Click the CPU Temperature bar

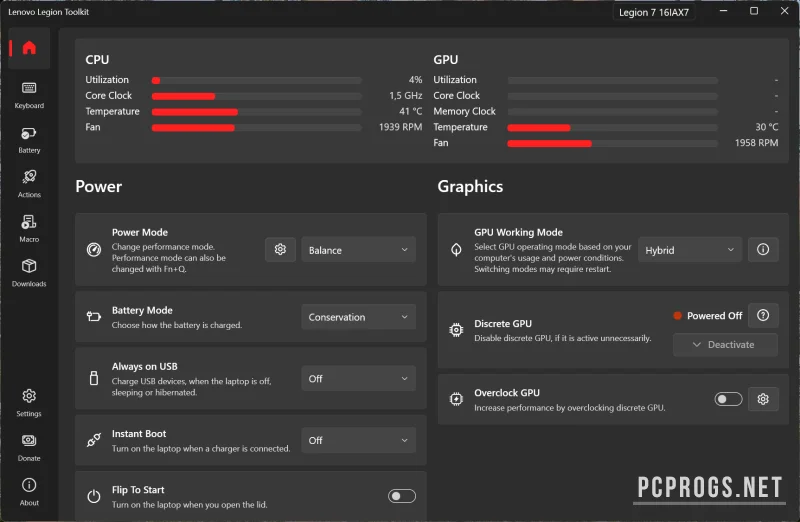(257, 112)
